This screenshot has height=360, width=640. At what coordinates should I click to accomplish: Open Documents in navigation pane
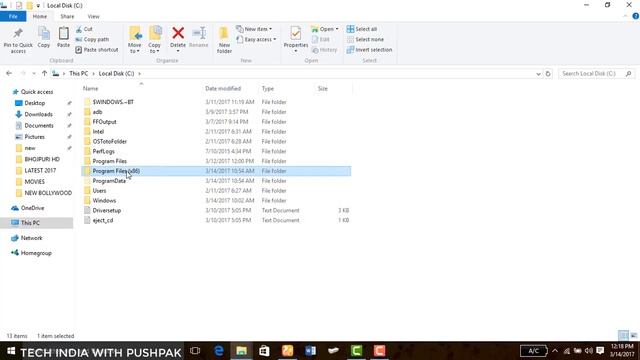39,126
